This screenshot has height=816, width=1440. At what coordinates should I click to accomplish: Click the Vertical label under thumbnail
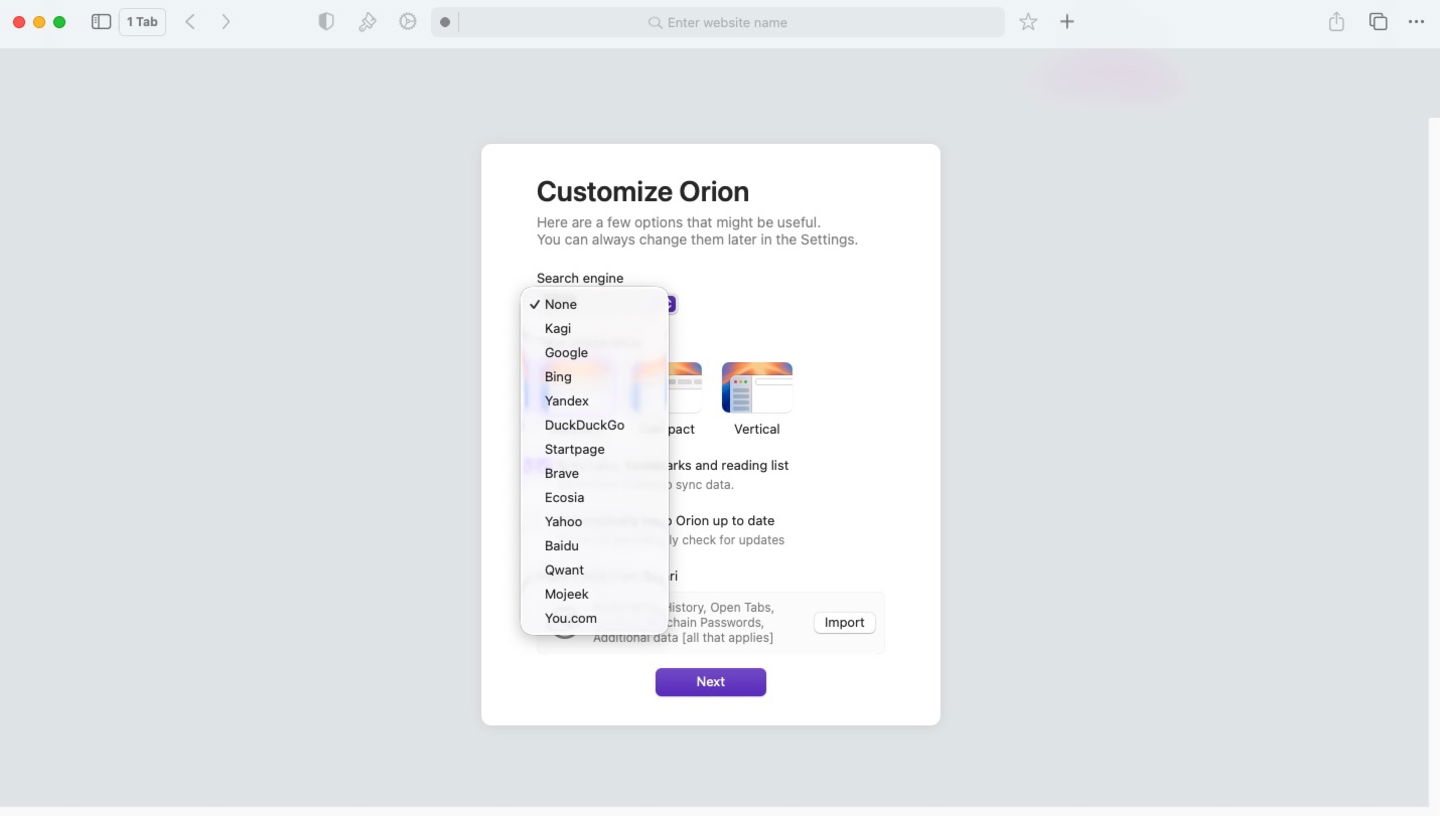pyautogui.click(x=757, y=429)
